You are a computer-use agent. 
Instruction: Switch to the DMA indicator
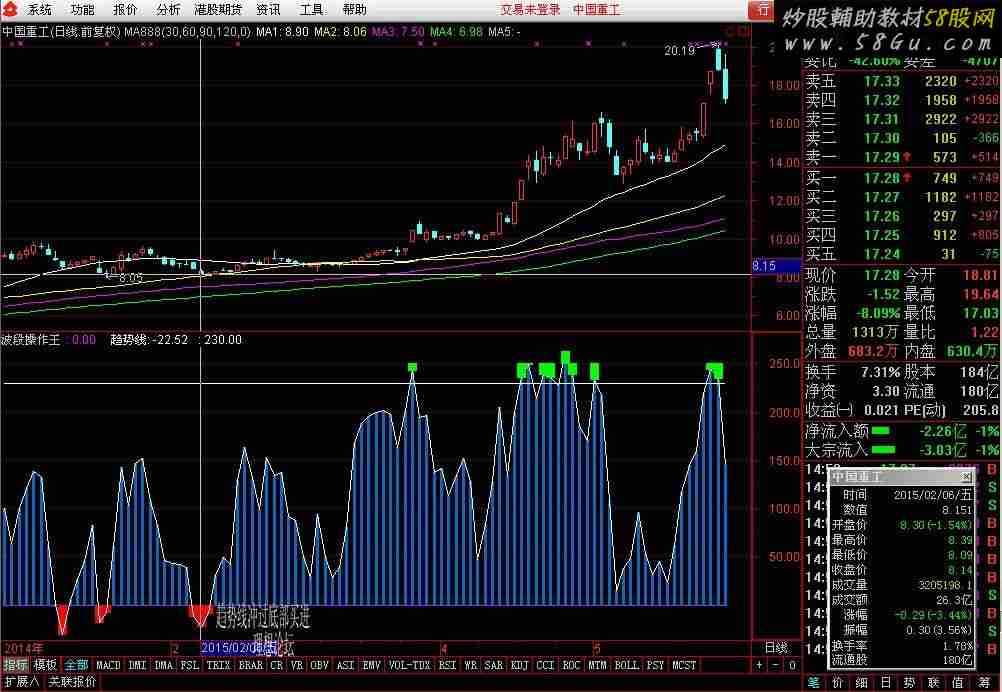click(x=164, y=665)
